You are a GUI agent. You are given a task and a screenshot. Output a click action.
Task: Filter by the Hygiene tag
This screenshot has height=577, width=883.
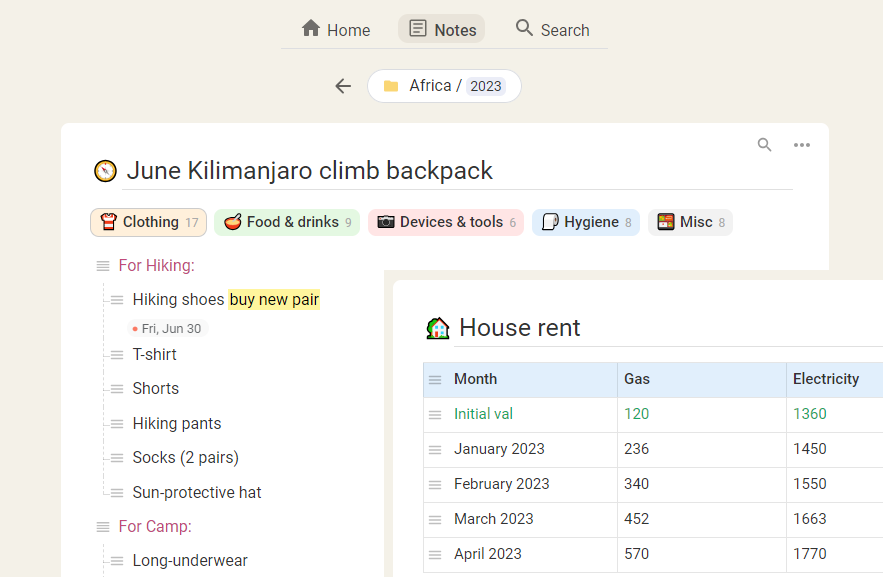click(585, 222)
